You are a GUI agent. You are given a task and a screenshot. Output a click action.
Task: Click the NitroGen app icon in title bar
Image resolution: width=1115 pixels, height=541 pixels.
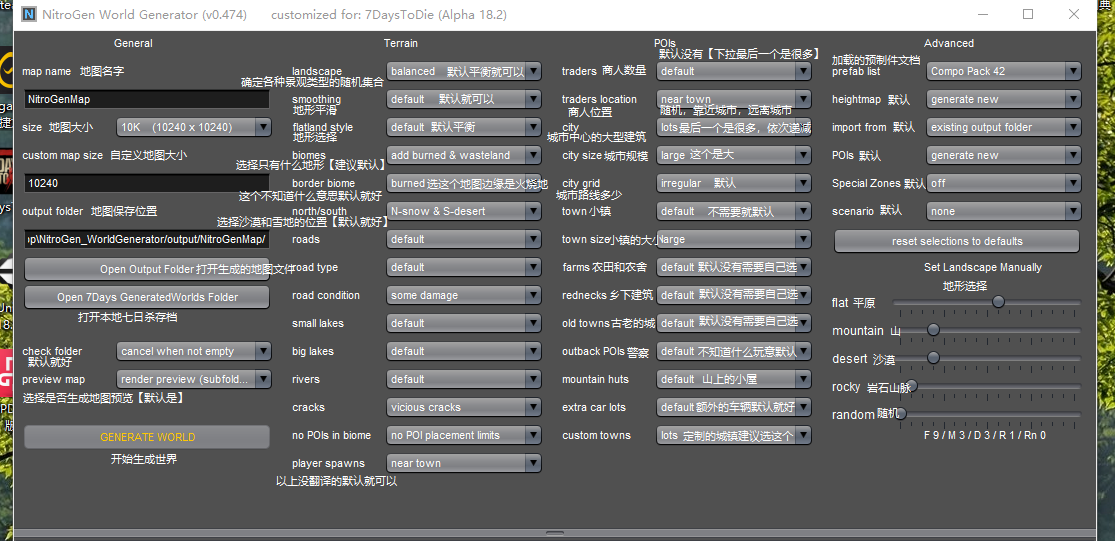[x=29, y=15]
